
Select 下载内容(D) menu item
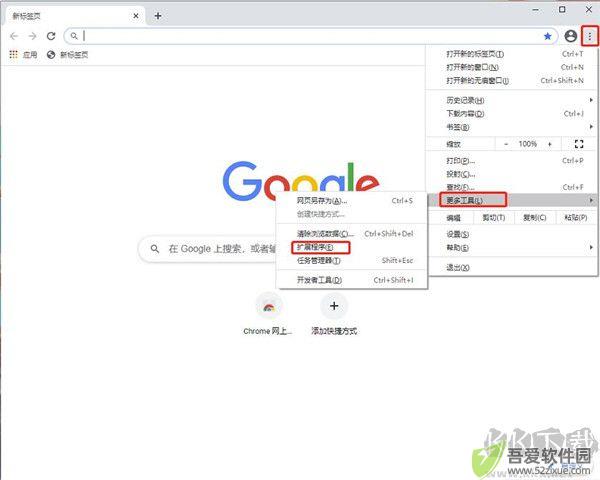point(512,114)
